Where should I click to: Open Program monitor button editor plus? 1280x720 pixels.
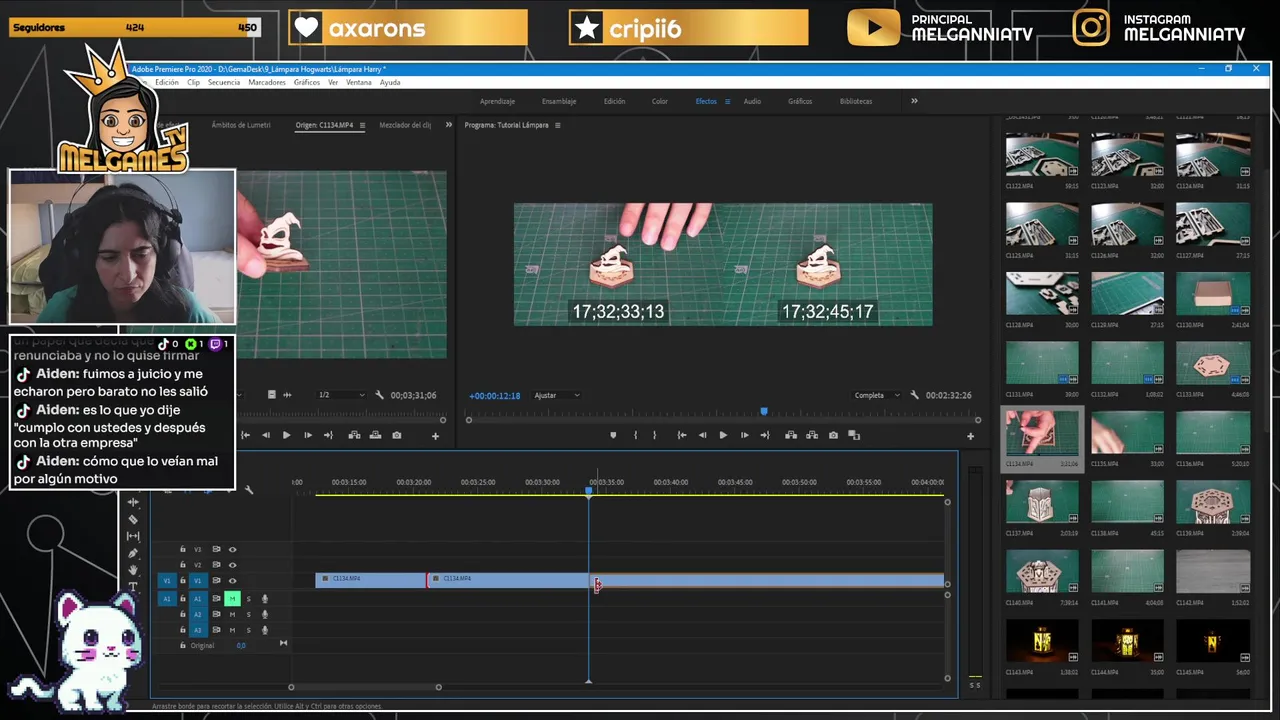(x=970, y=436)
